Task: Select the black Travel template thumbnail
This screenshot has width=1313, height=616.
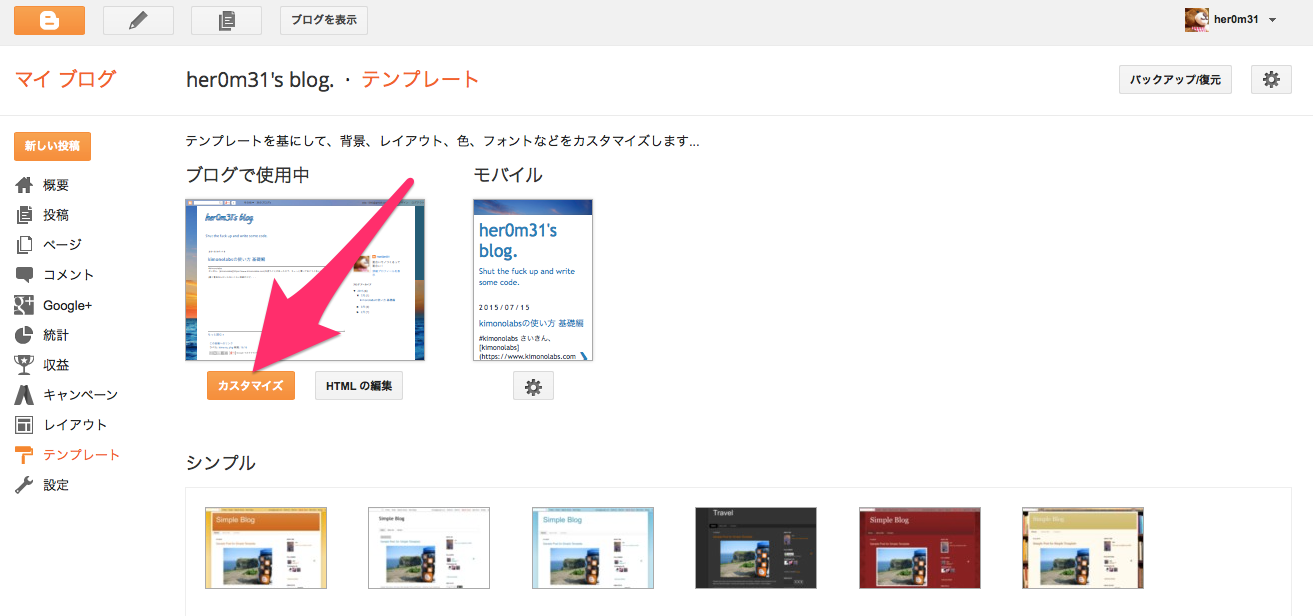Action: 756,548
